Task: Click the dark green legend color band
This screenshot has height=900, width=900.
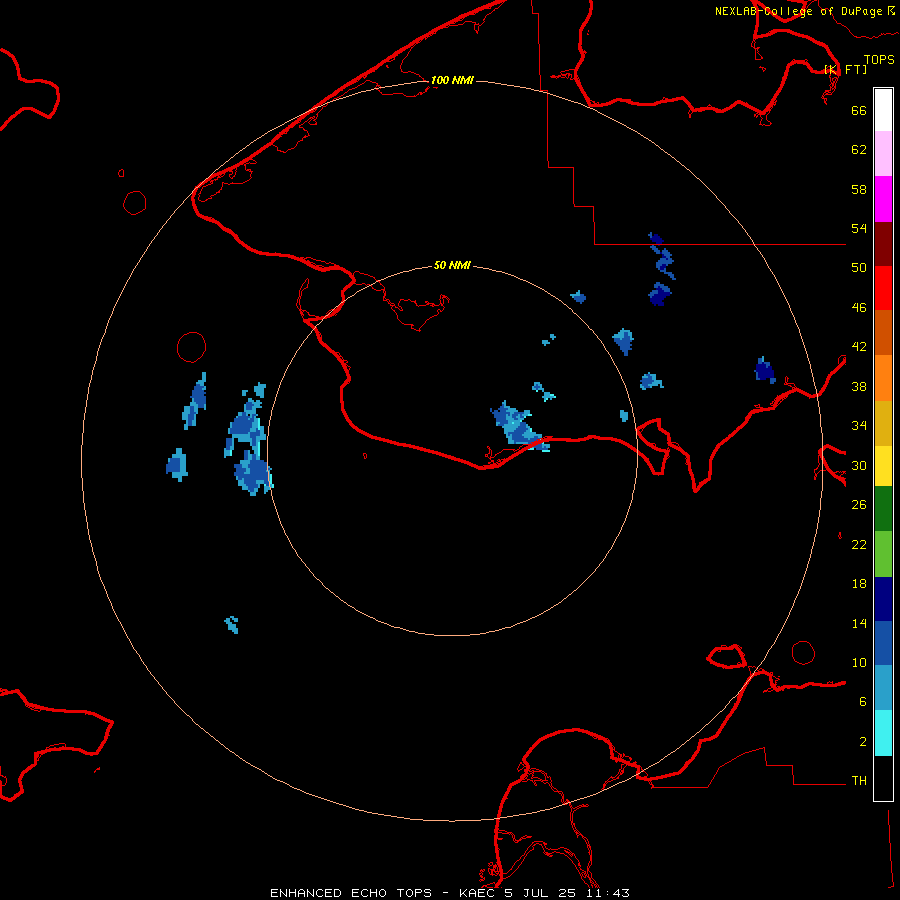Action: tap(883, 509)
